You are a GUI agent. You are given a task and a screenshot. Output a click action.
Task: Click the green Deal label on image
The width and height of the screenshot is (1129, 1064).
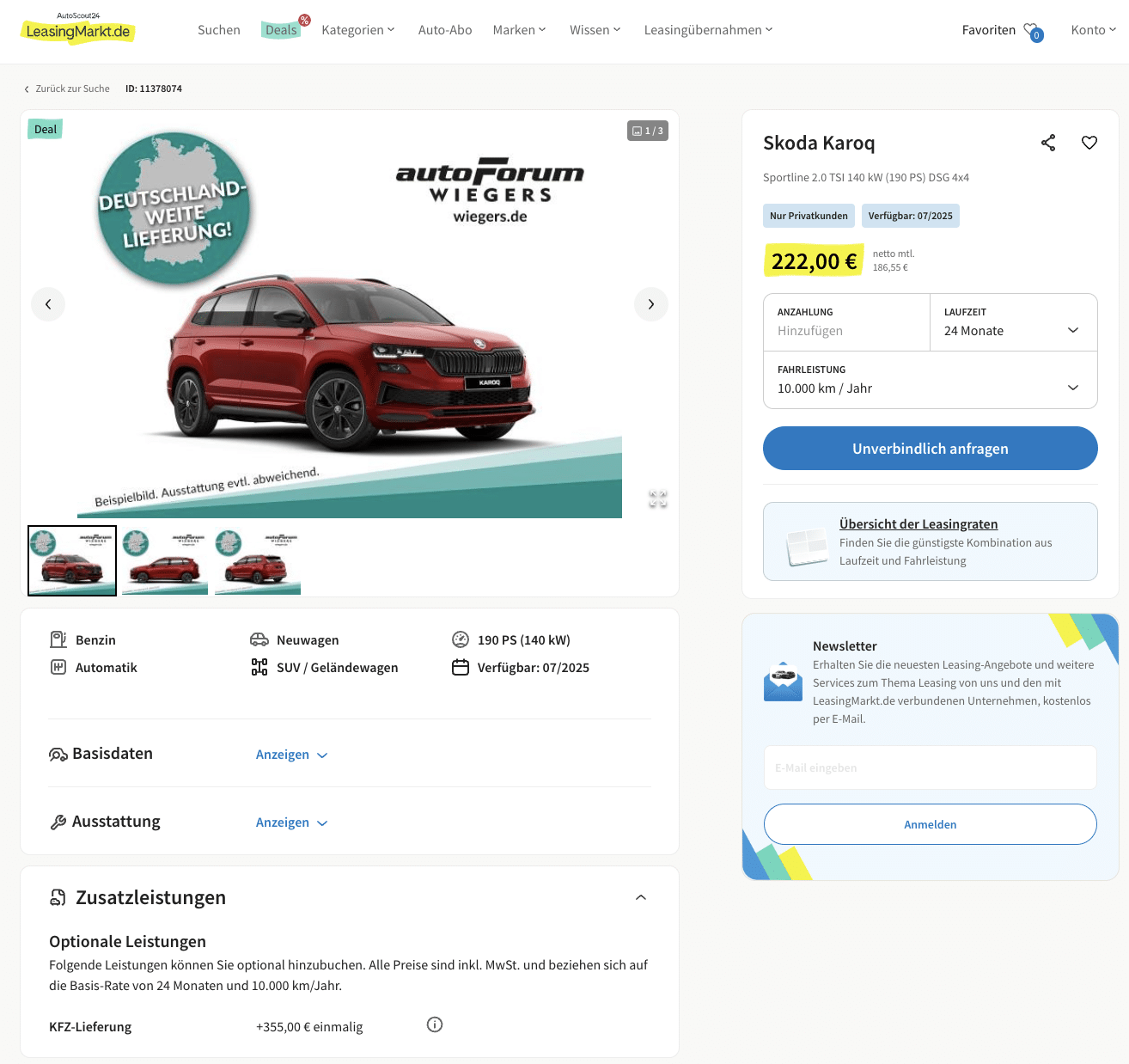pos(46,130)
